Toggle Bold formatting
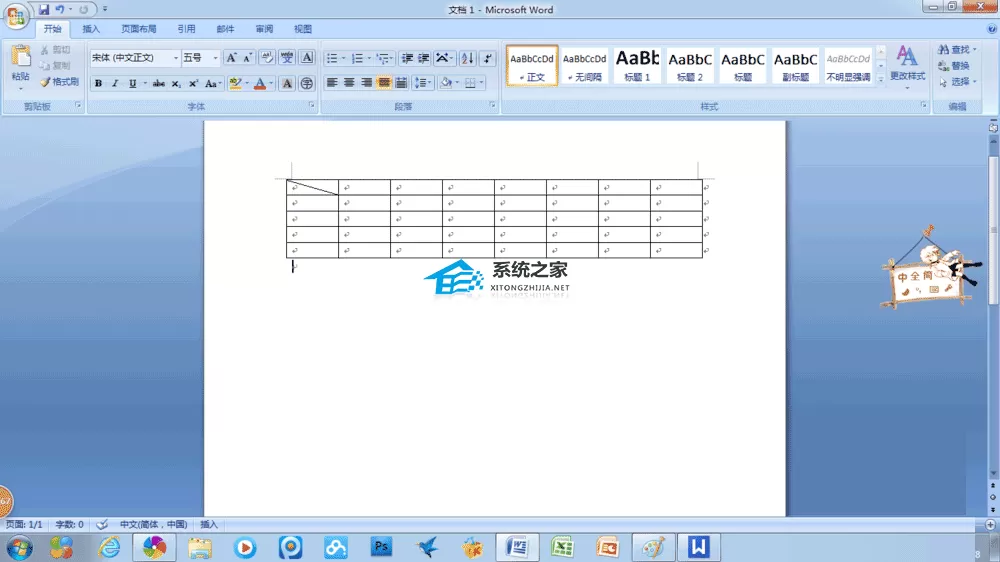The height and width of the screenshot is (562, 1000). point(98,84)
